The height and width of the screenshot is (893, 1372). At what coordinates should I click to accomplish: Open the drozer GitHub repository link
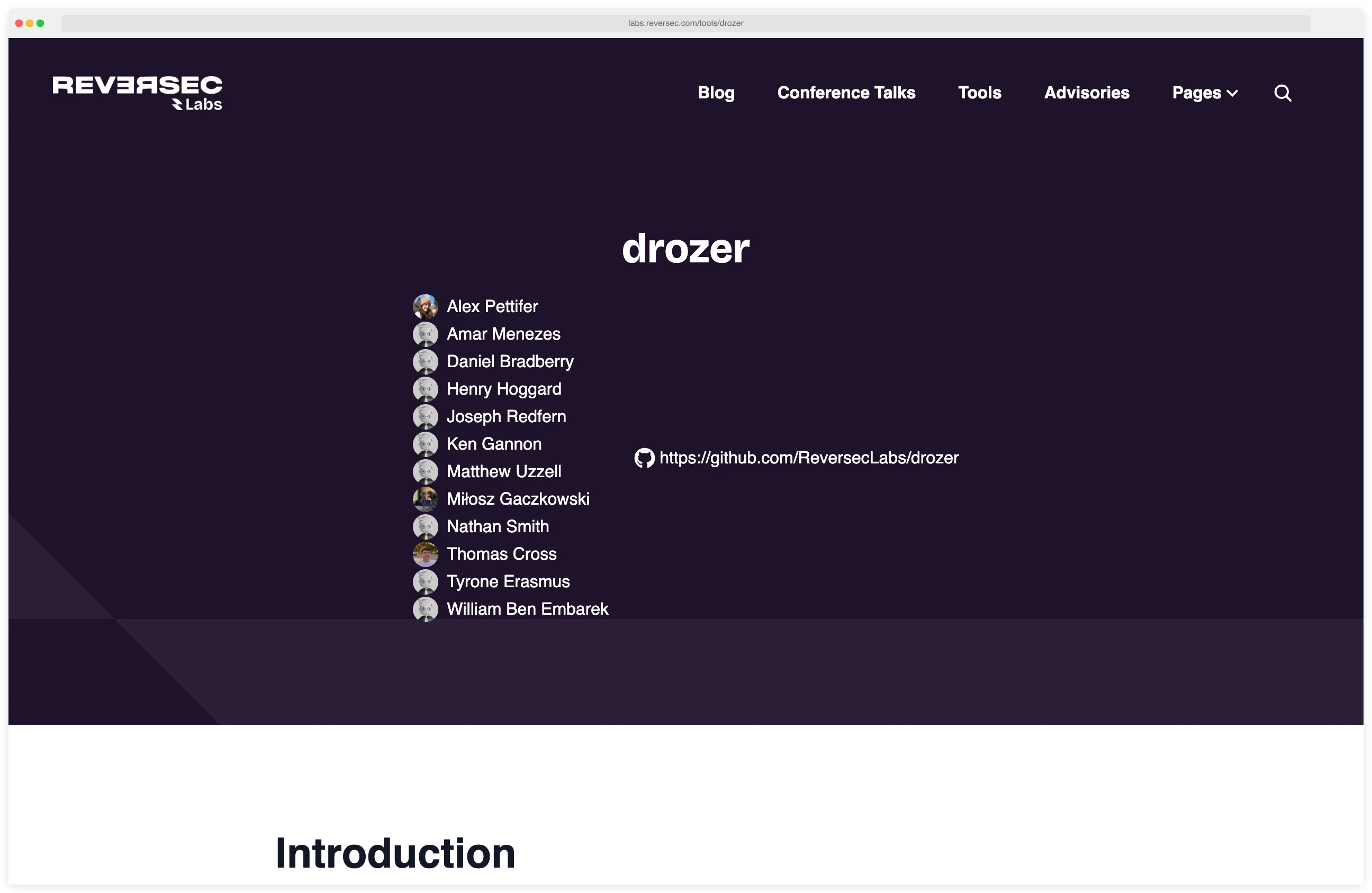(x=809, y=458)
